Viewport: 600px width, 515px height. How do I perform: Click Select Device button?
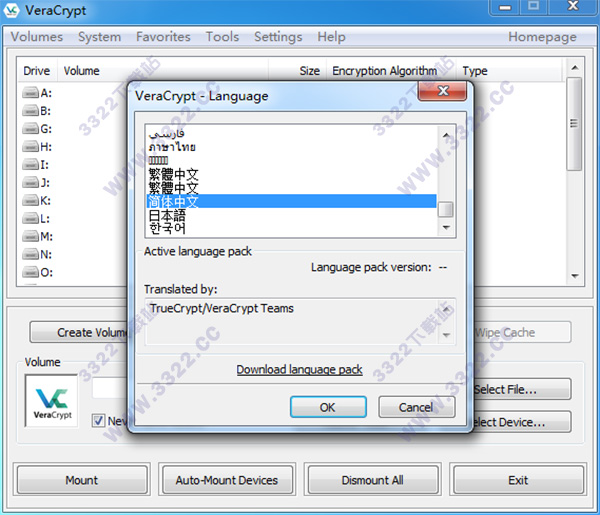523,422
